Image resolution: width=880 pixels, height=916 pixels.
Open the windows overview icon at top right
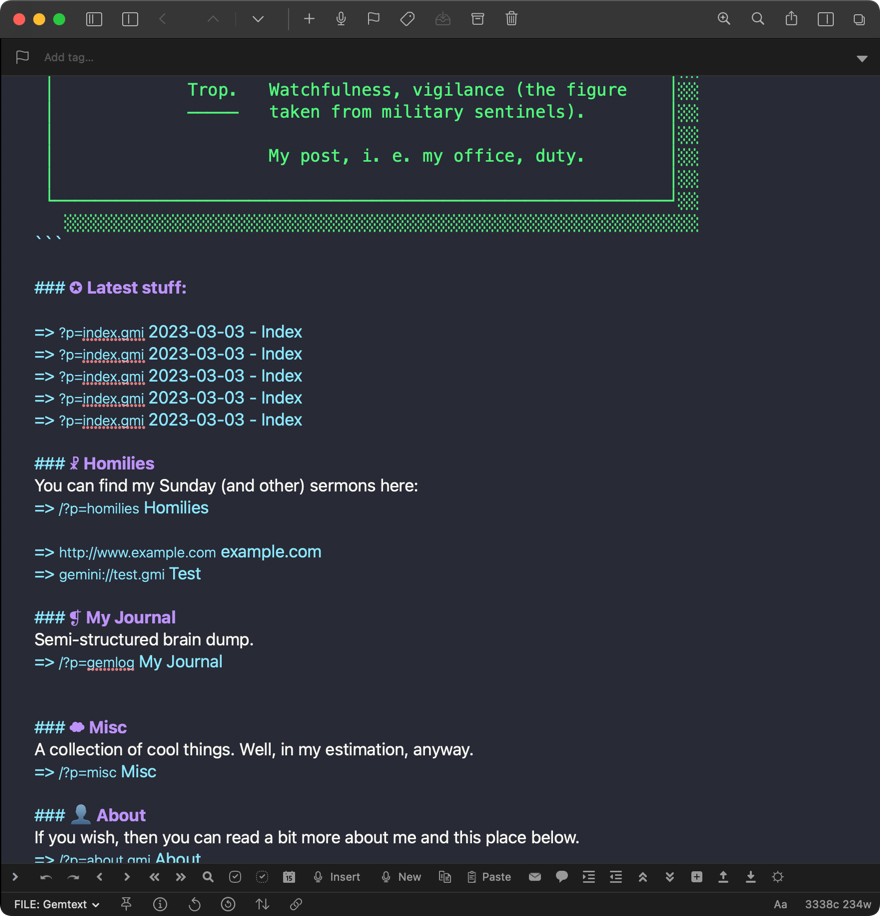859,19
